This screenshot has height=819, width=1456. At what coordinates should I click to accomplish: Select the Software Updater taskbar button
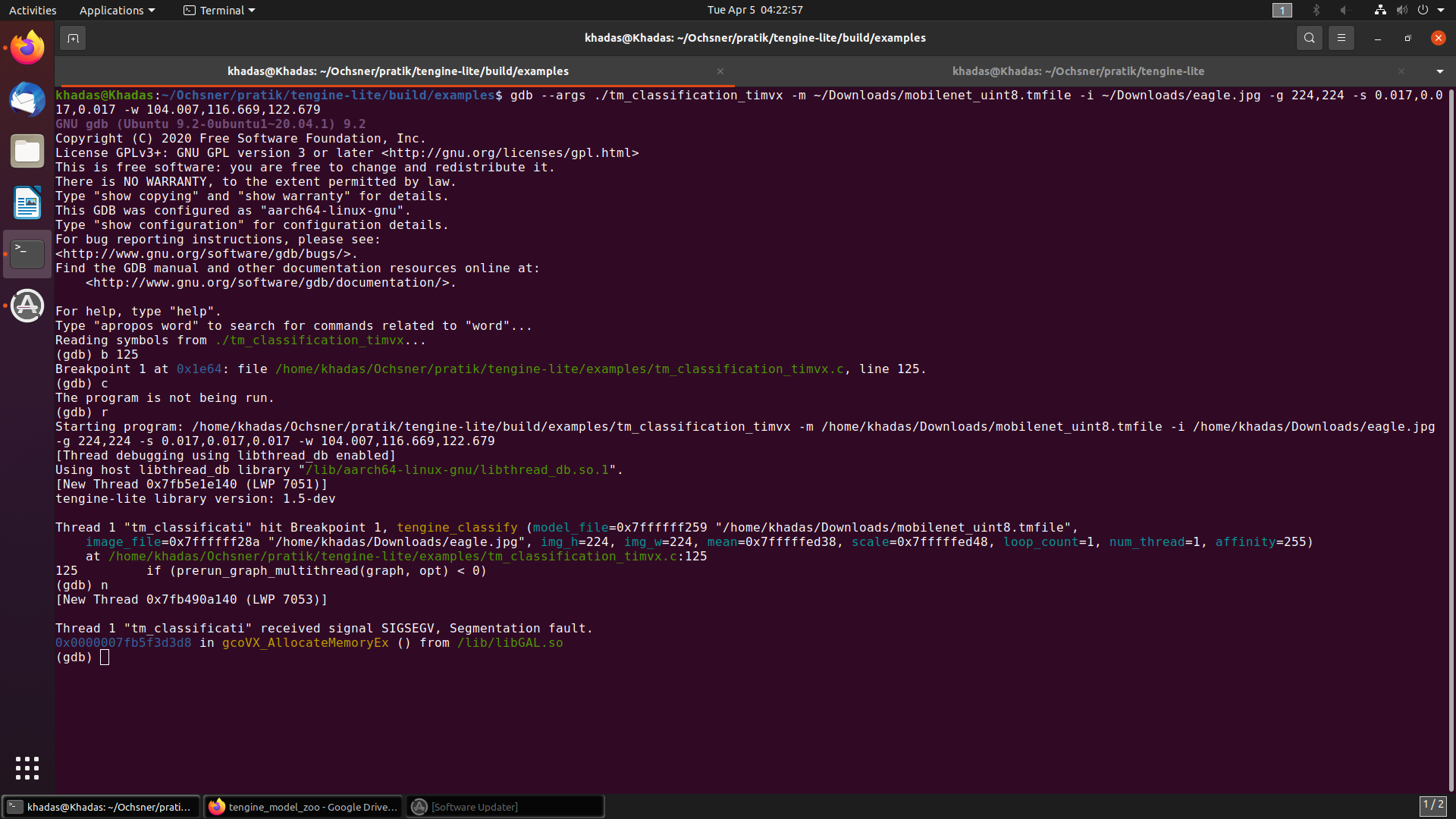505,806
